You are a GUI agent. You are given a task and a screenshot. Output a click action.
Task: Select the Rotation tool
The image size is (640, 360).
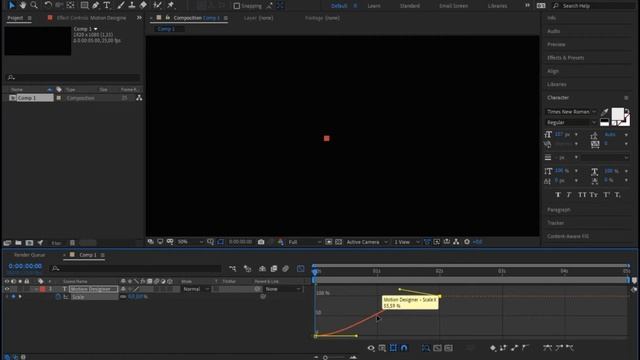pos(48,5)
